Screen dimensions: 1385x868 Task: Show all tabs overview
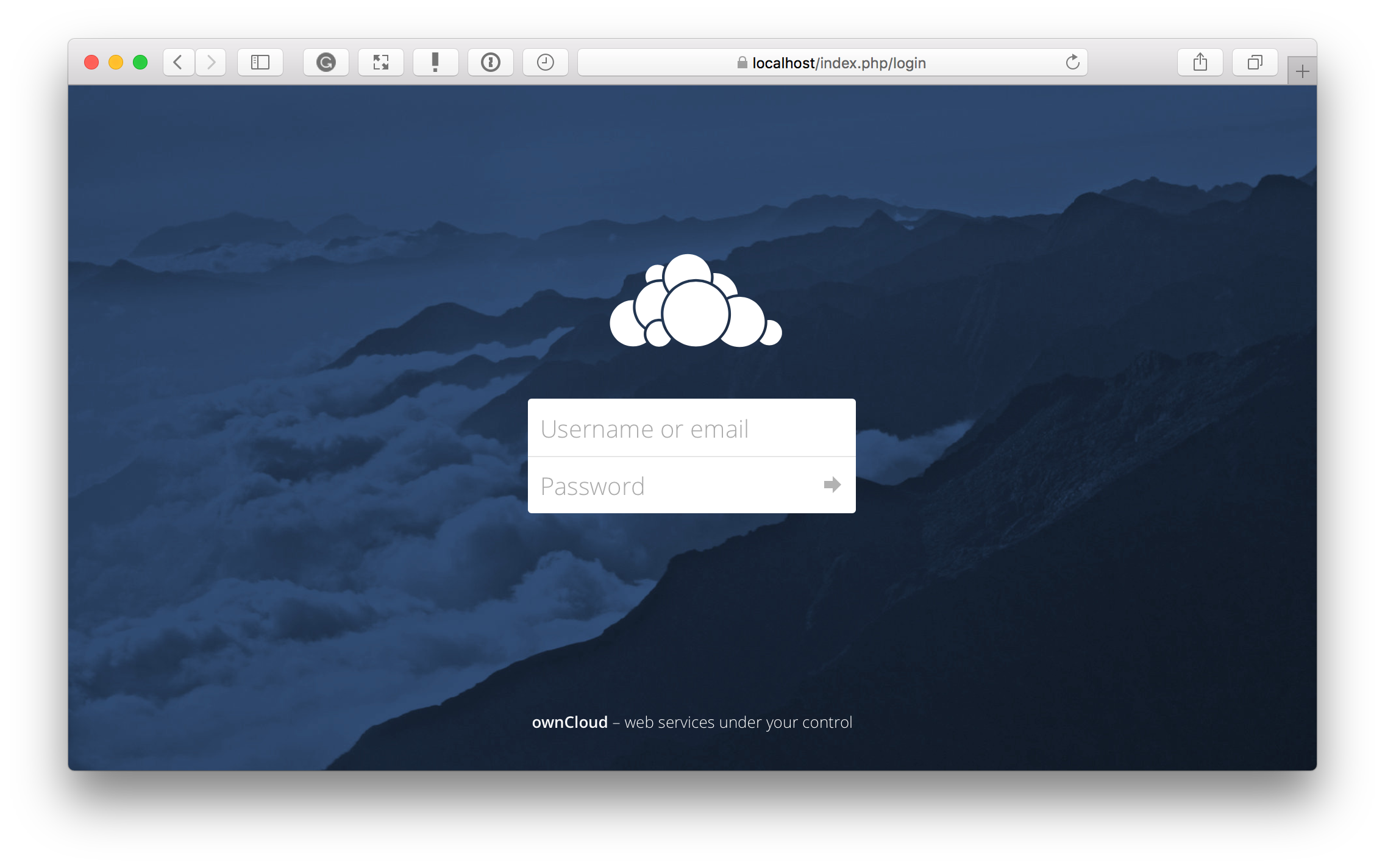[x=1255, y=62]
